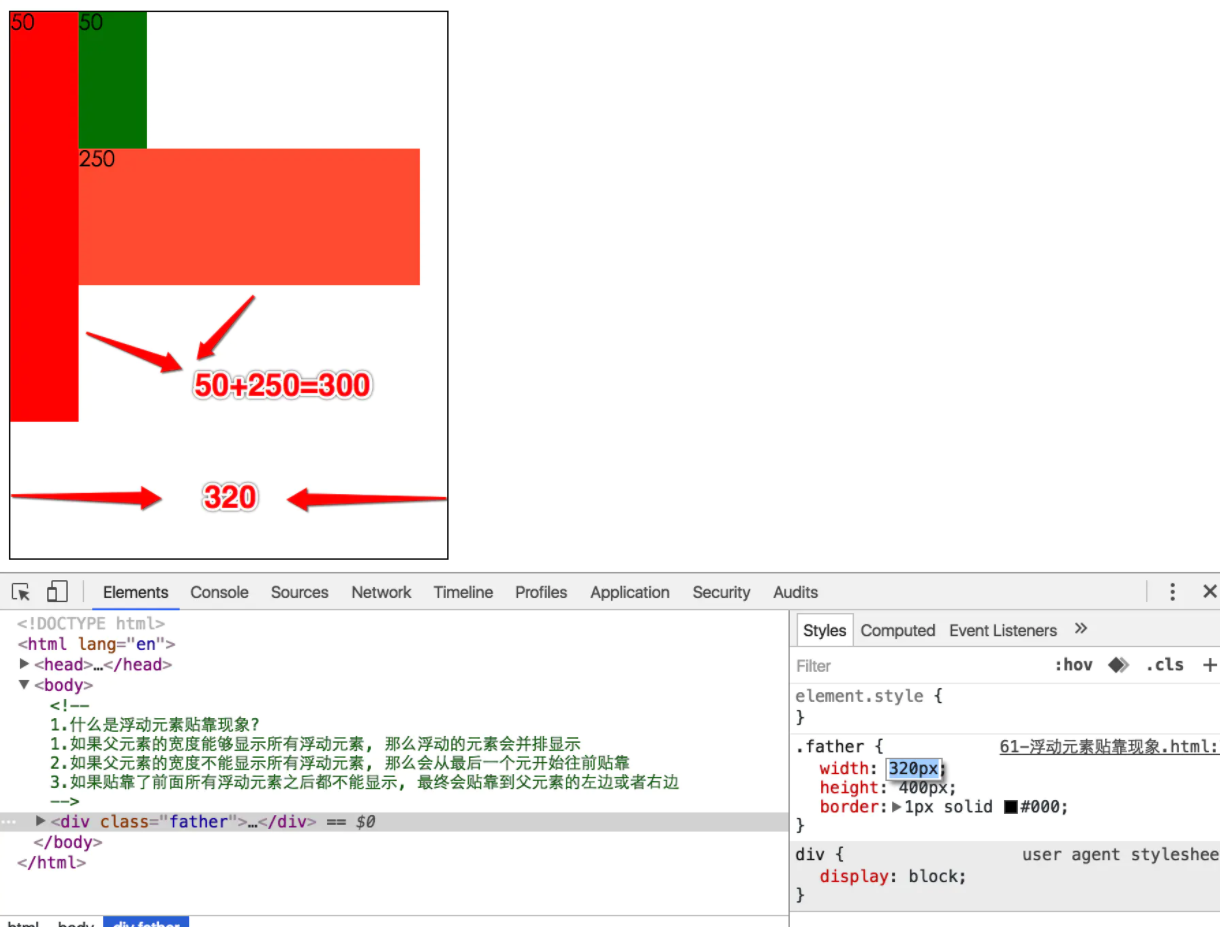The width and height of the screenshot is (1220, 927).
Task: Open the Console tab
Action: [x=219, y=592]
